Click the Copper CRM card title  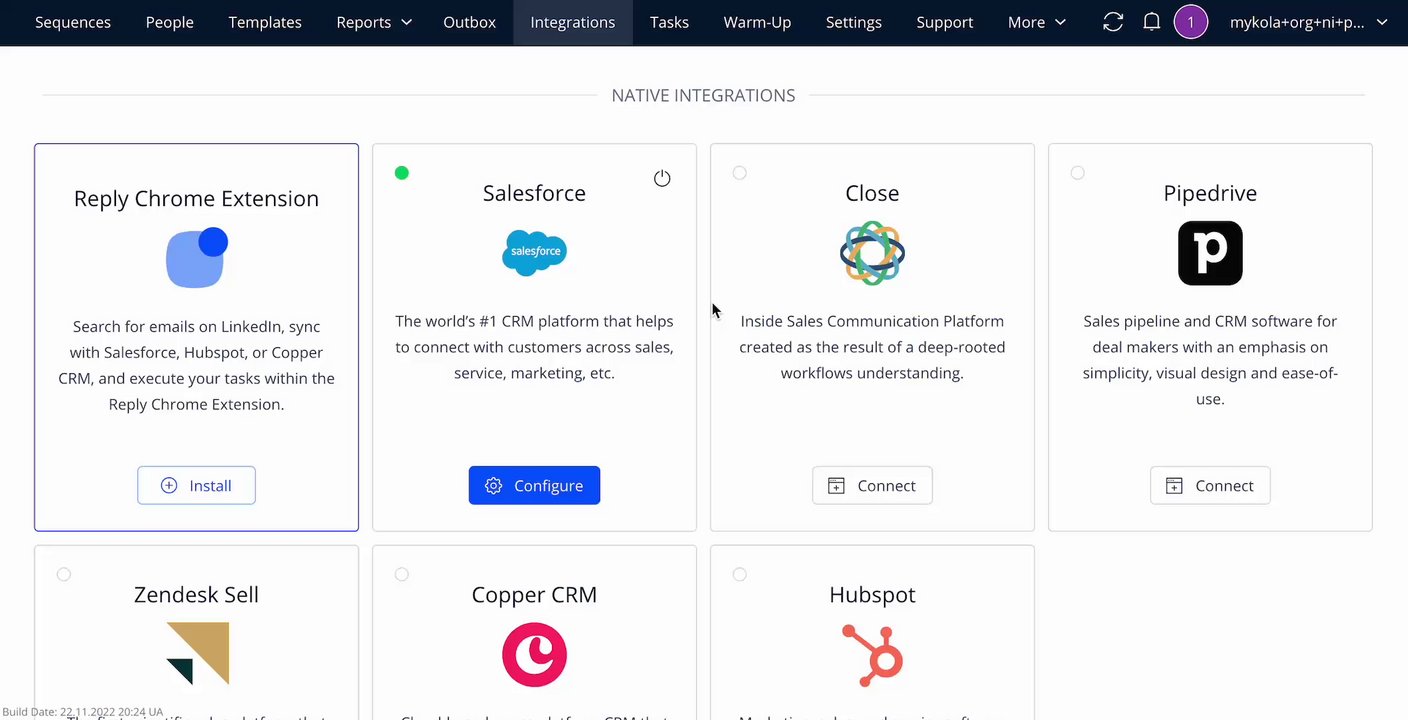point(534,594)
